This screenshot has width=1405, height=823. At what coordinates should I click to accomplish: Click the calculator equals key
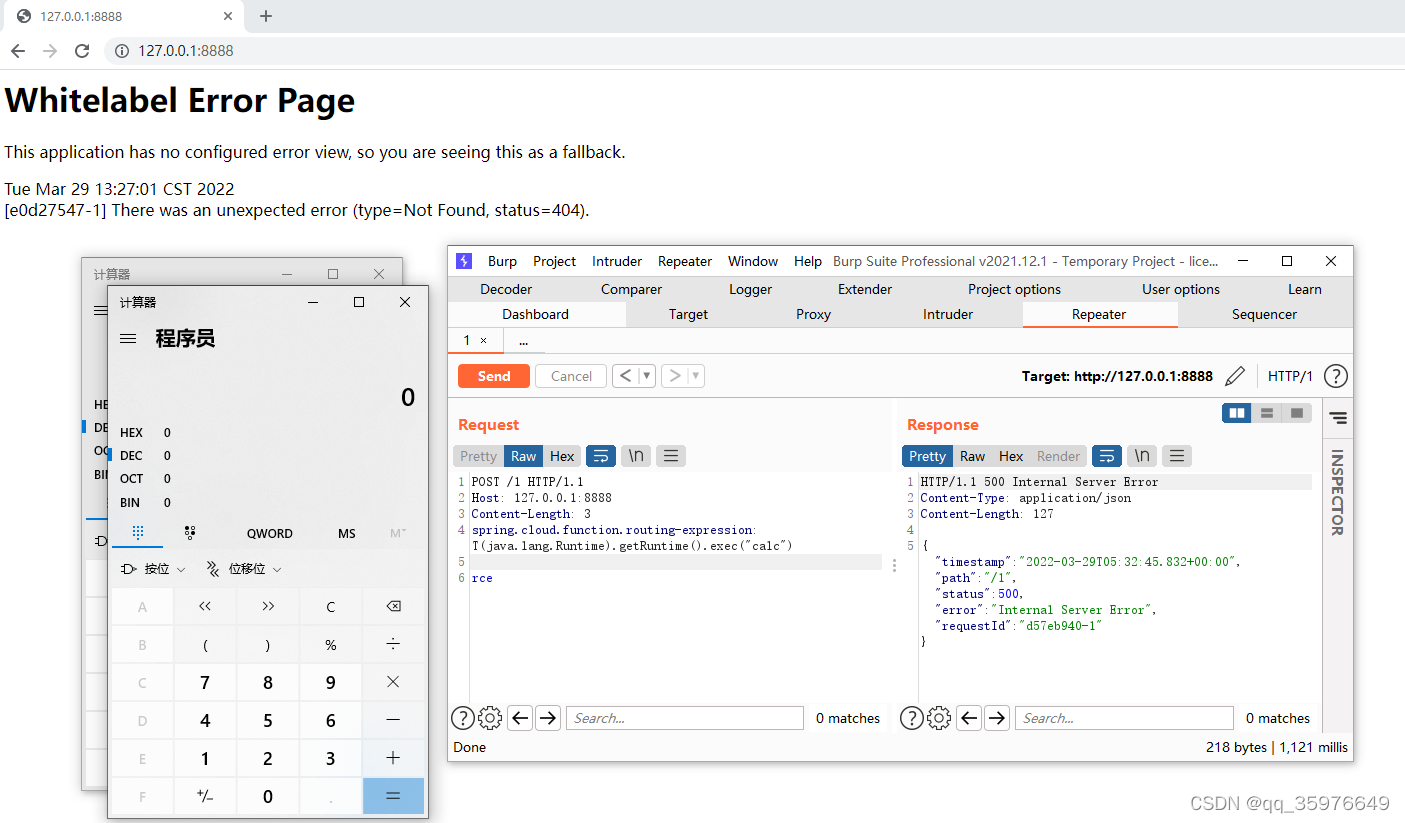point(393,797)
